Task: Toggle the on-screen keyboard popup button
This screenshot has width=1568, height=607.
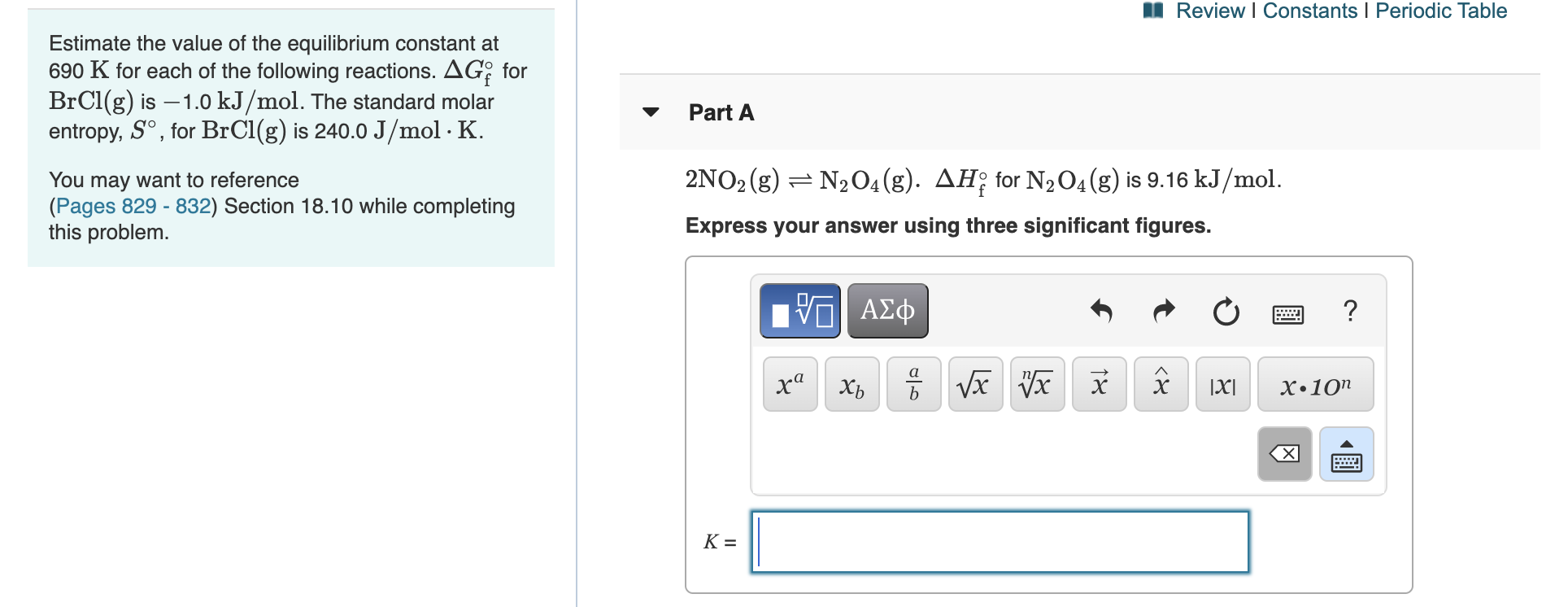Action: coord(1345,453)
